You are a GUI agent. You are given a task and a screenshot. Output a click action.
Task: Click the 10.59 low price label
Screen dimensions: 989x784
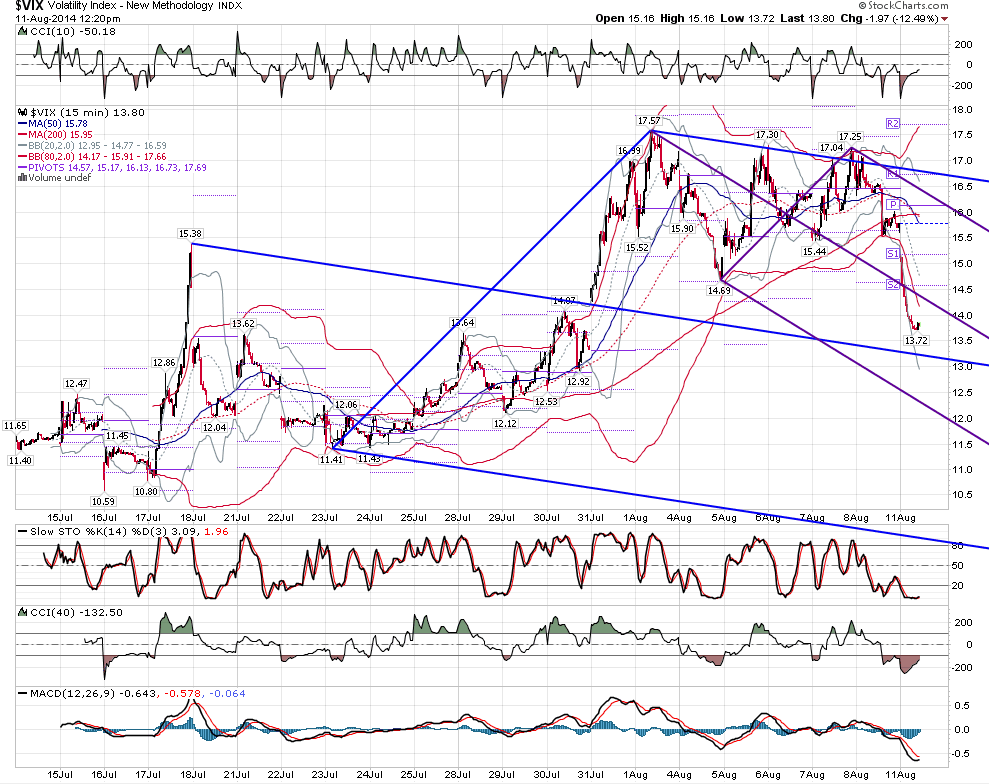click(103, 502)
